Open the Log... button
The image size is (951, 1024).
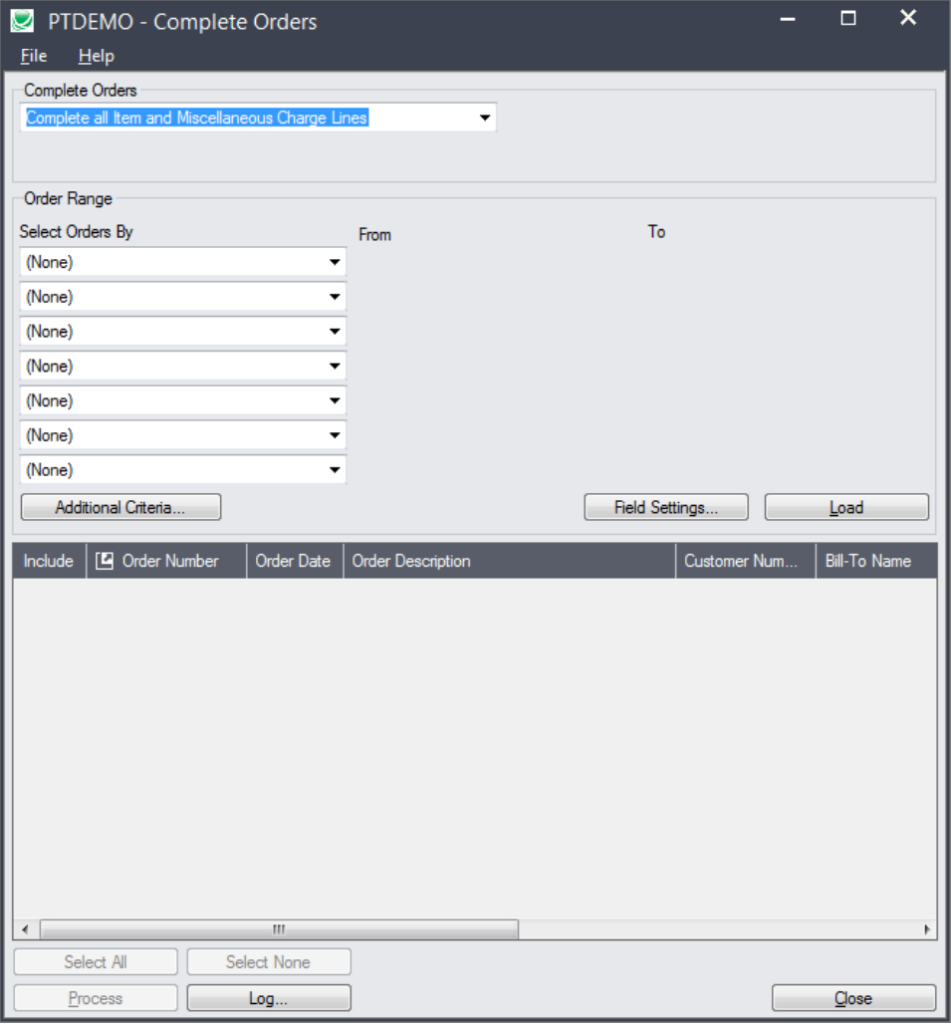tap(268, 998)
